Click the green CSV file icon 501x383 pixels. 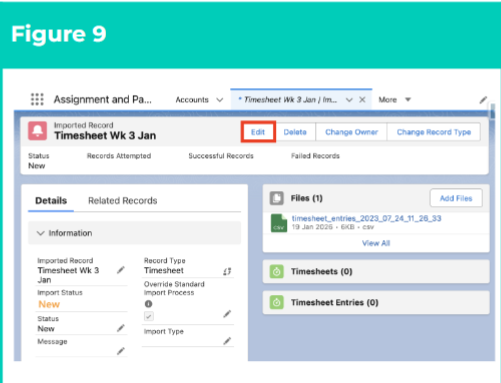tap(279, 223)
